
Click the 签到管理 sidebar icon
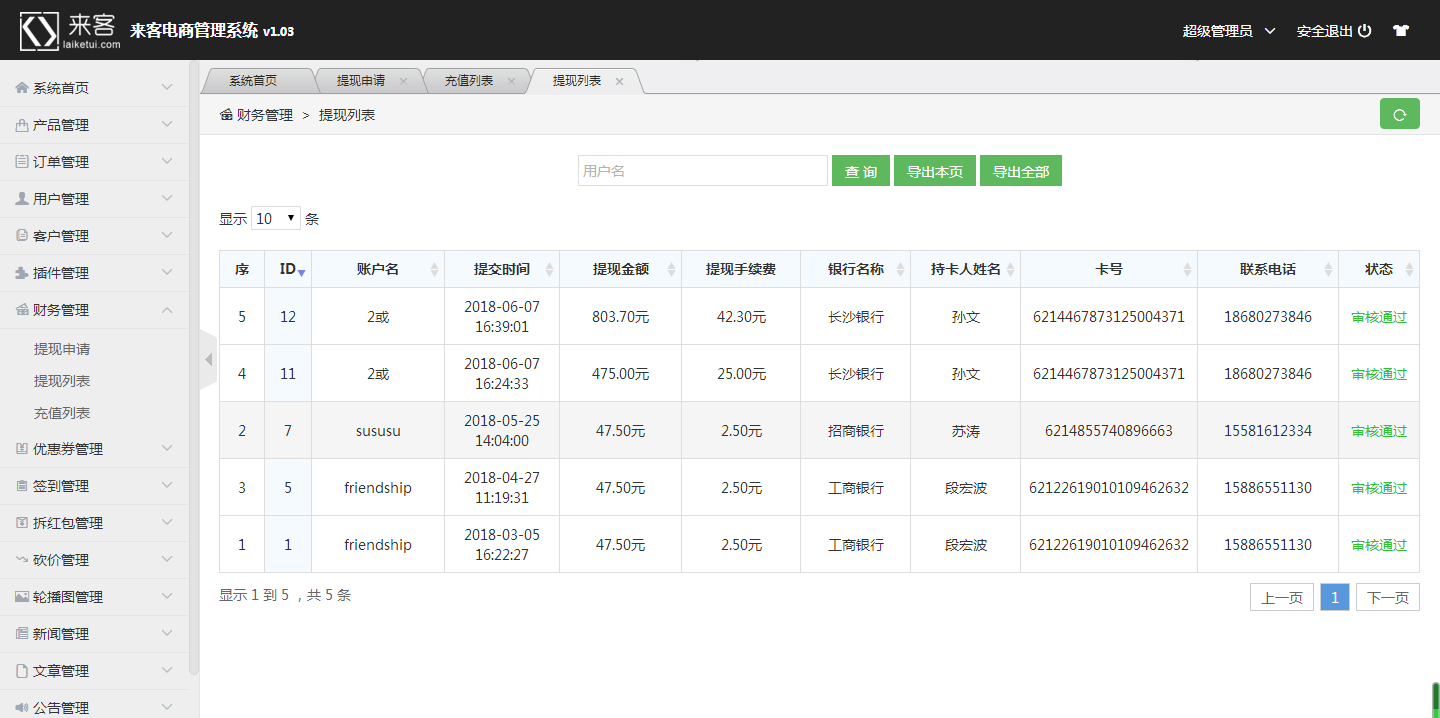point(22,486)
